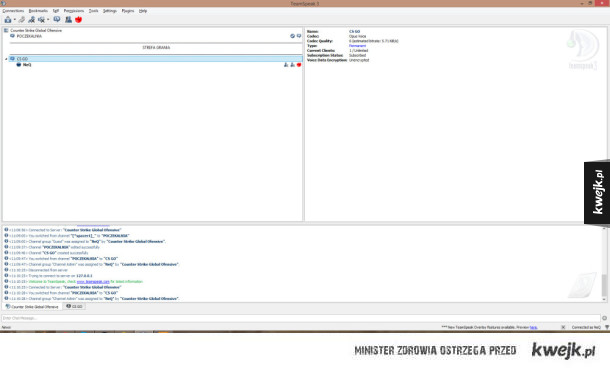Switch to Counter Strike Global Offensive chat tab
The height and width of the screenshot is (369, 610).
click(32, 307)
